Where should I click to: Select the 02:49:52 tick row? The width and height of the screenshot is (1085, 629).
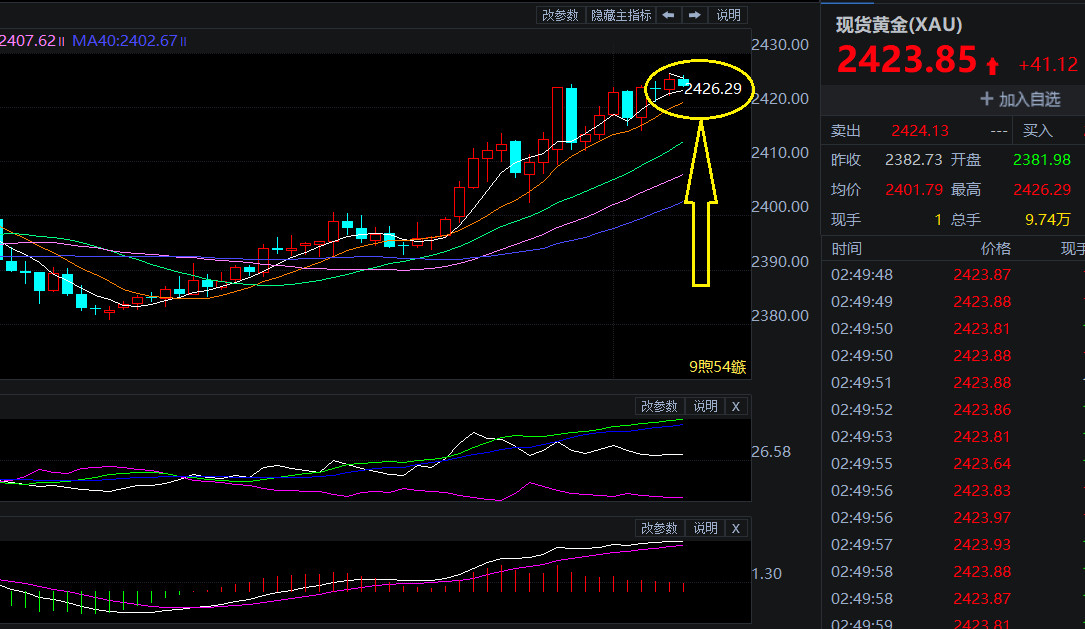click(953, 410)
